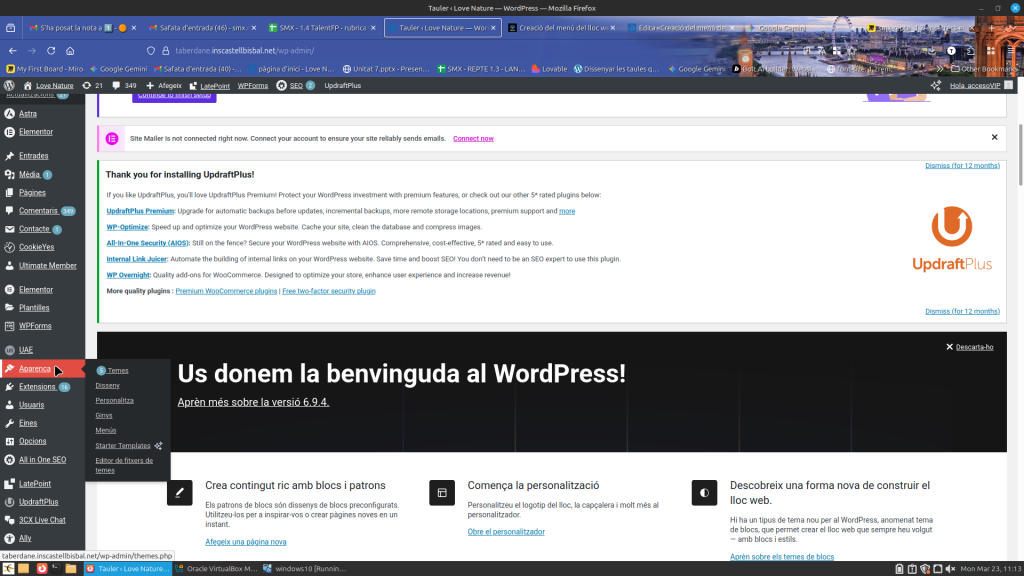
Task: Choose Personalitza in the Aparença submenu
Action: pos(114,400)
